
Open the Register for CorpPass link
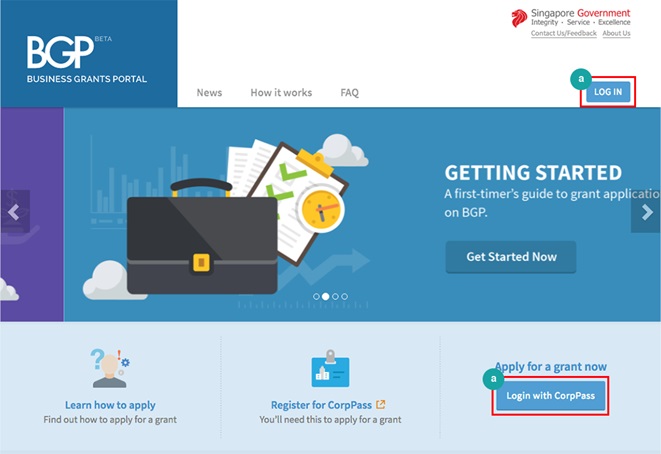(321, 405)
